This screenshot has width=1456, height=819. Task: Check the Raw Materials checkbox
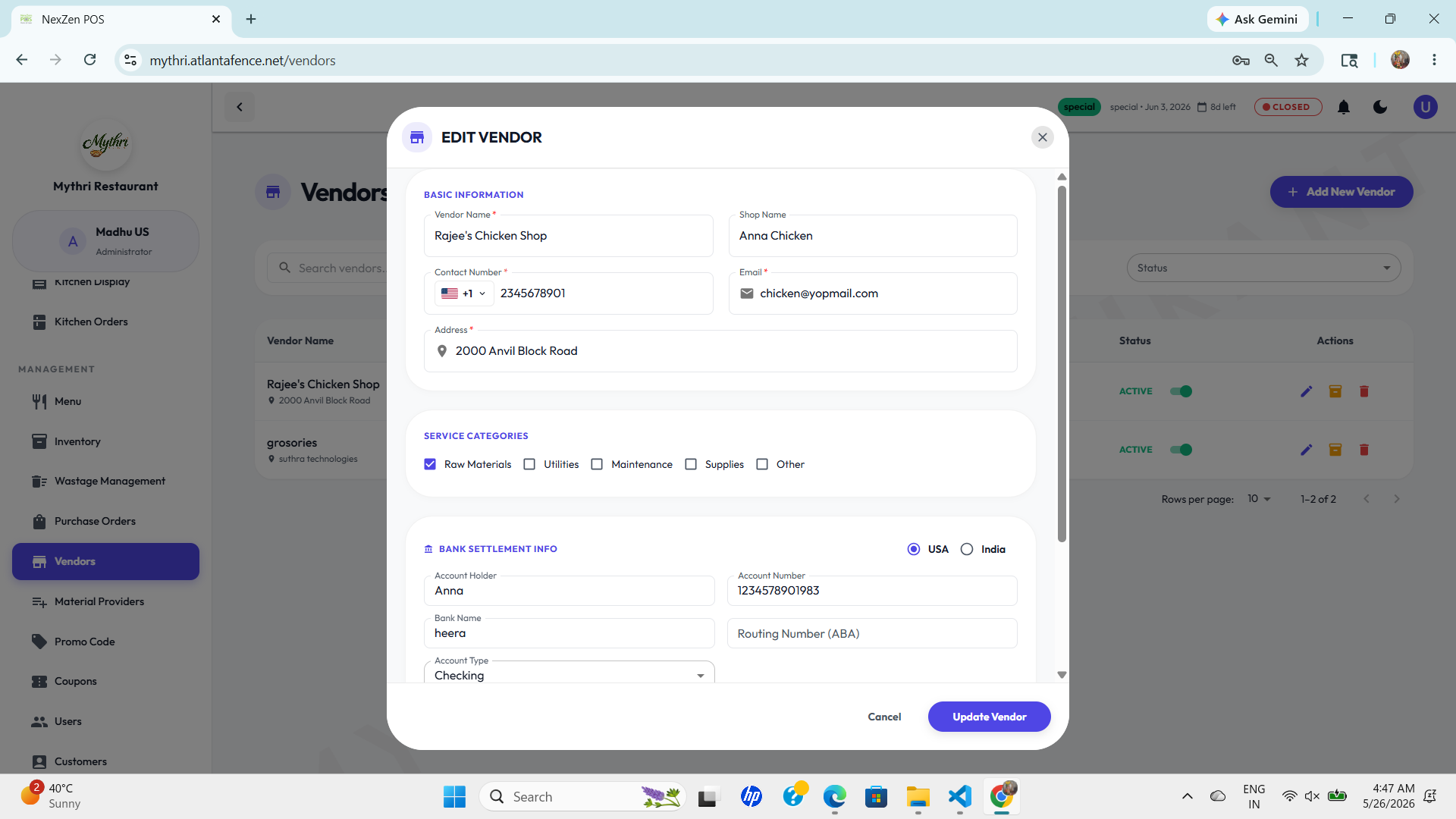pos(430,464)
